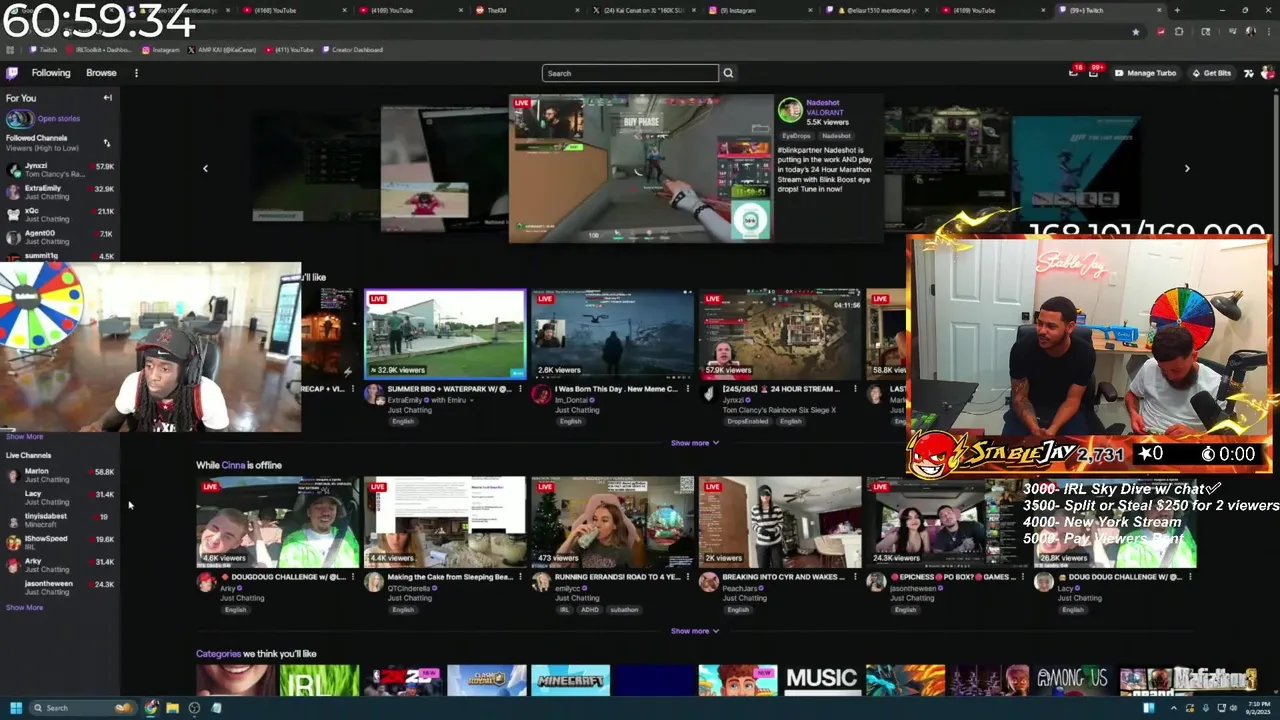Image resolution: width=1280 pixels, height=720 pixels.
Task: Open the Clash Royale category tile
Action: (x=486, y=680)
